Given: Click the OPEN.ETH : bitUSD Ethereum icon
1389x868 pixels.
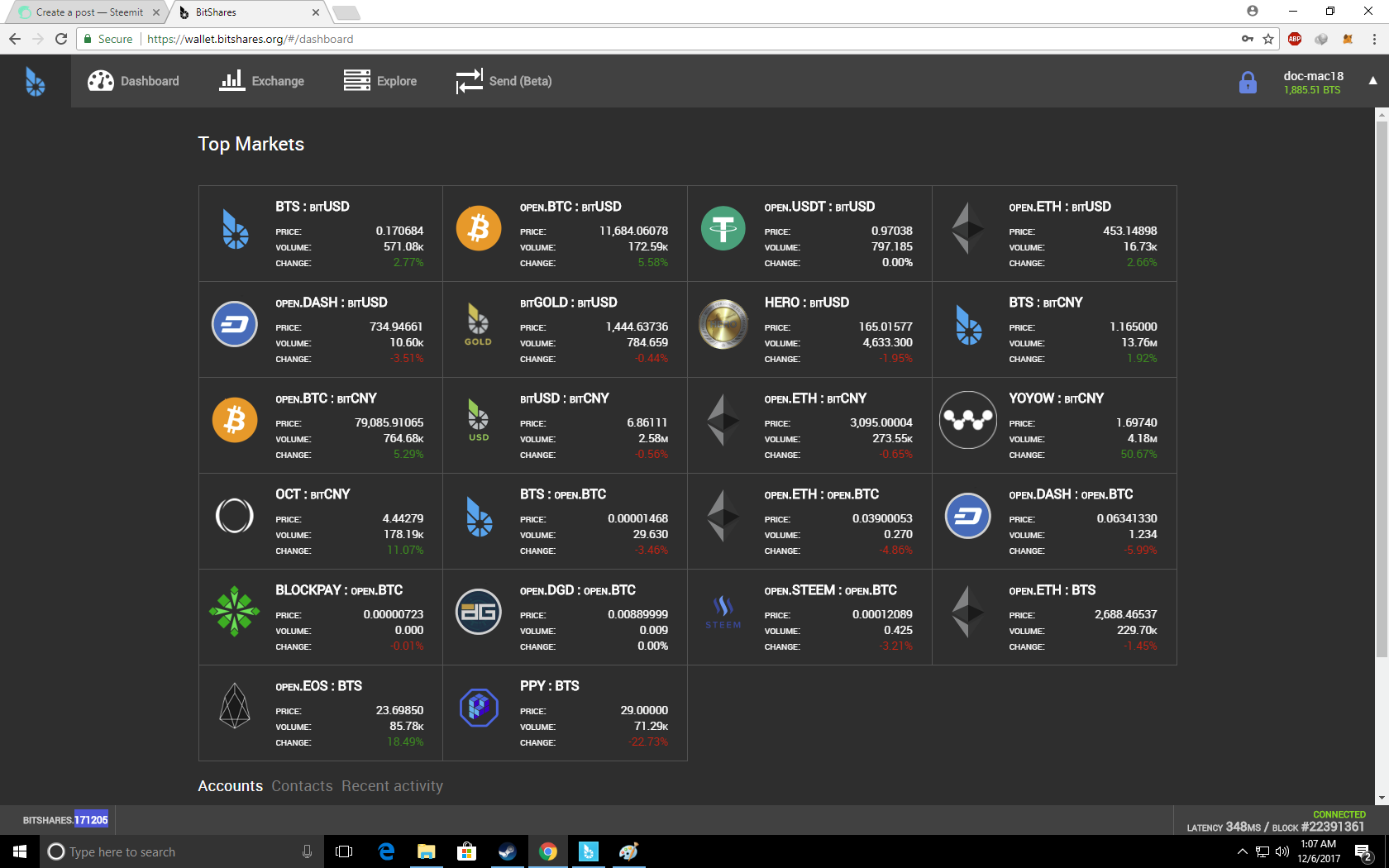Looking at the screenshot, I should tap(968, 228).
